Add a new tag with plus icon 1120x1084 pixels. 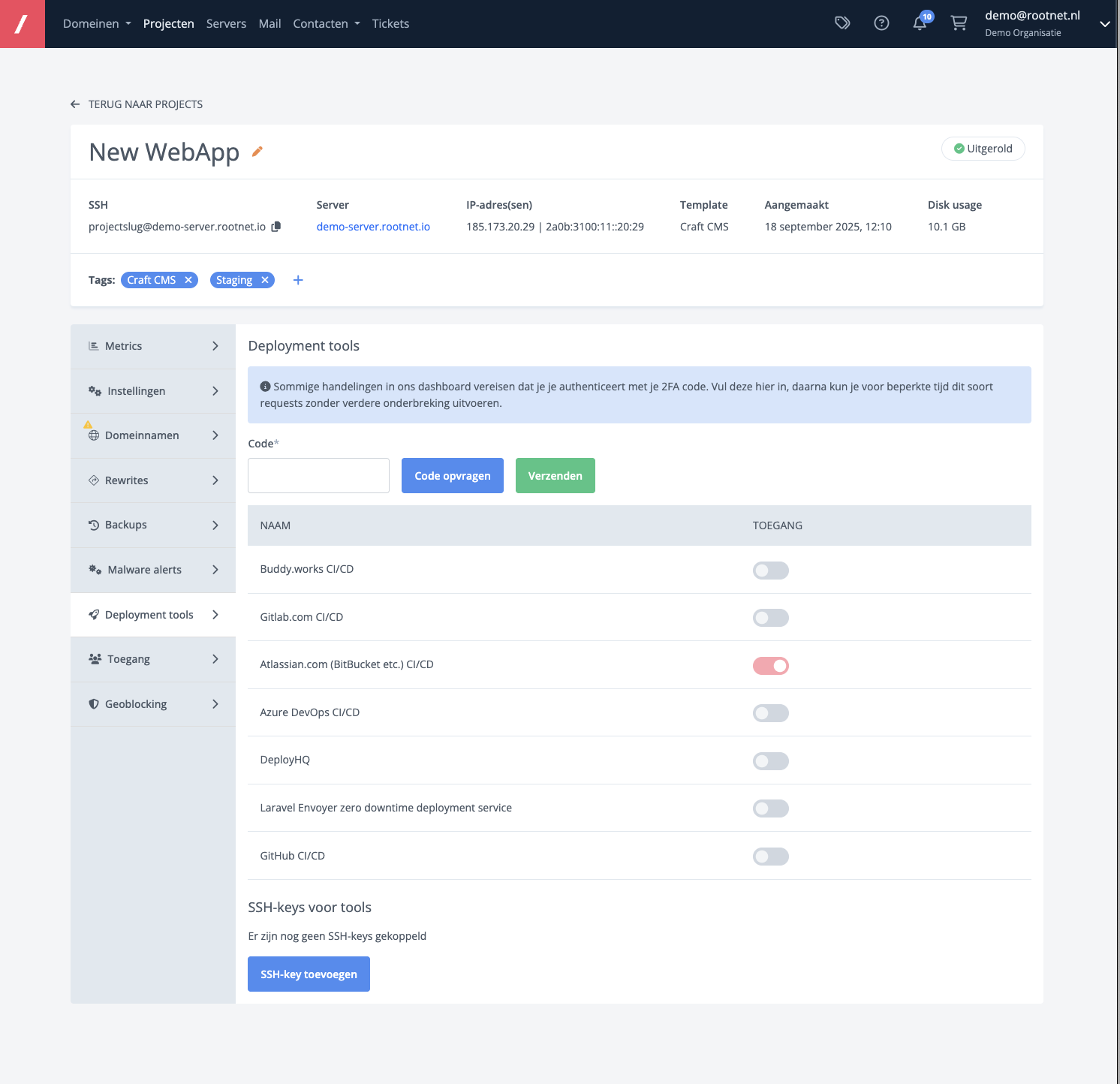298,280
